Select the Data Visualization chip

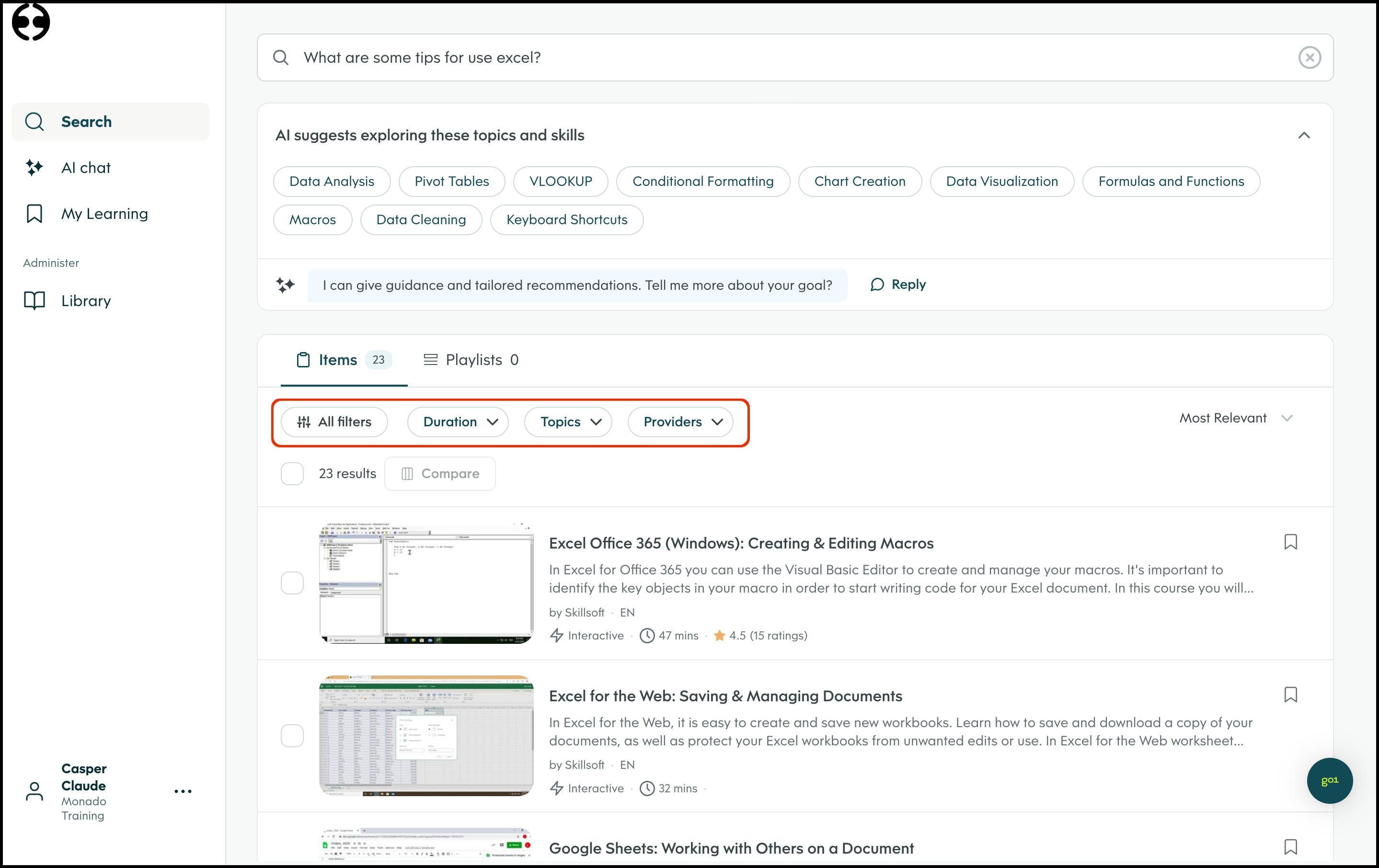point(1001,182)
